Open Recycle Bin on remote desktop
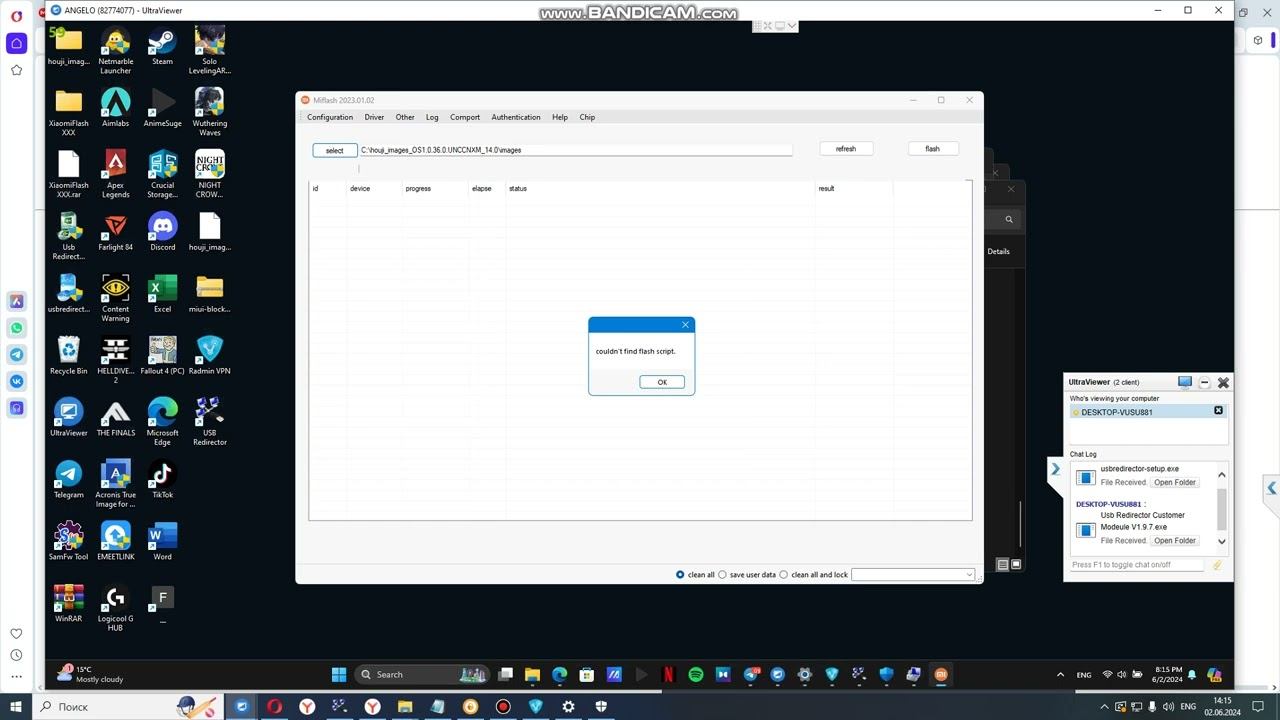The height and width of the screenshot is (720, 1280). pyautogui.click(x=68, y=357)
